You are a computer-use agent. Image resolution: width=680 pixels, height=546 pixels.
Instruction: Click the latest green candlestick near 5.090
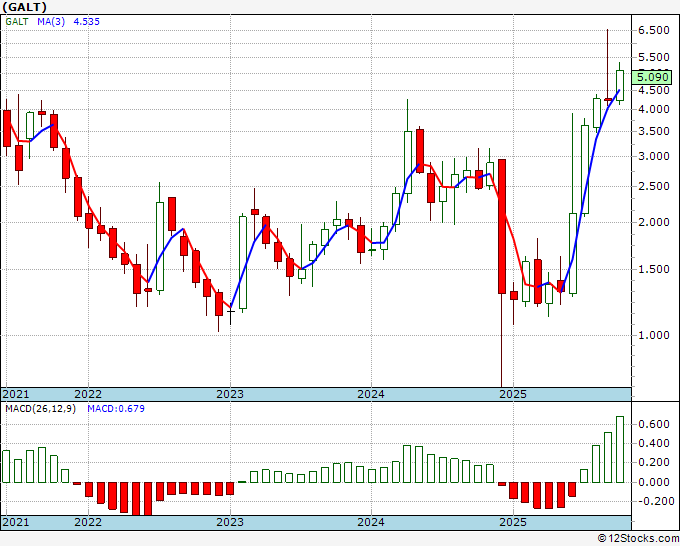pyautogui.click(x=620, y=85)
